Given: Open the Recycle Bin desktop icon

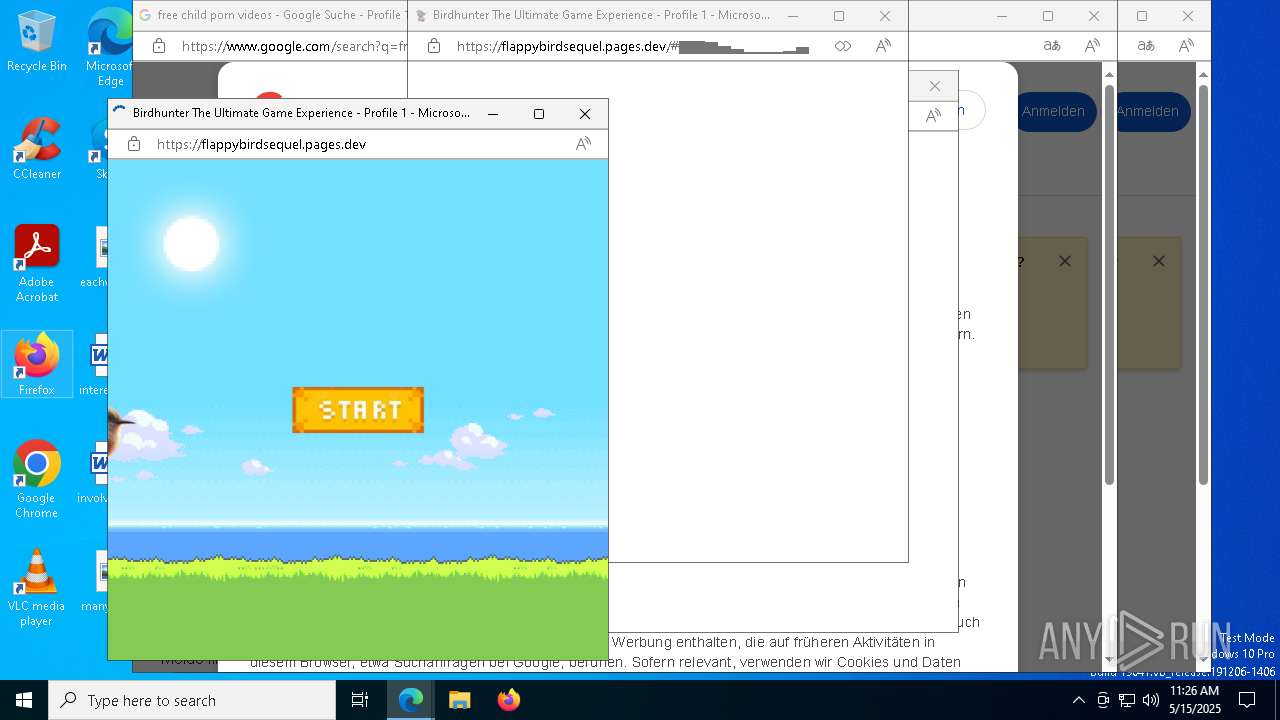Looking at the screenshot, I should [x=37, y=42].
